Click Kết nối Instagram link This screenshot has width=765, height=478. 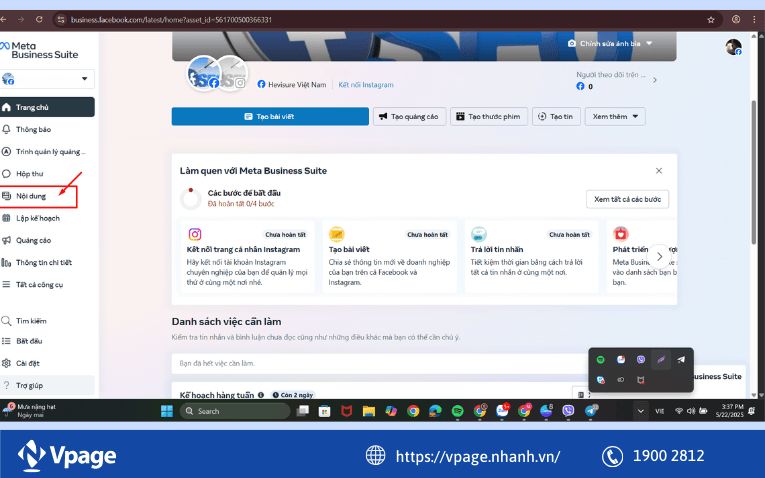[x=365, y=85]
